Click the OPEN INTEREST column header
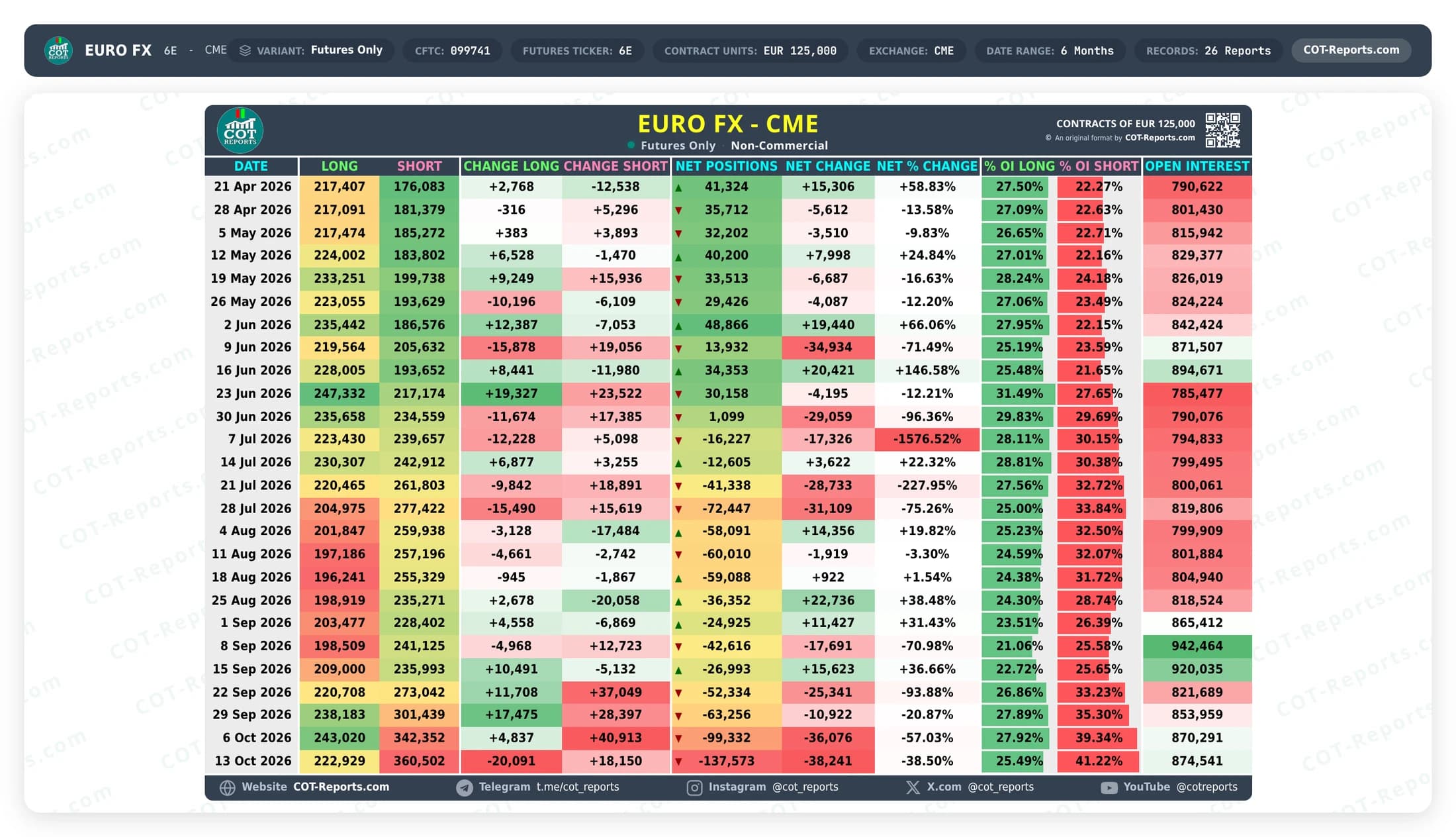The height and width of the screenshot is (837, 1456). pos(1197,166)
